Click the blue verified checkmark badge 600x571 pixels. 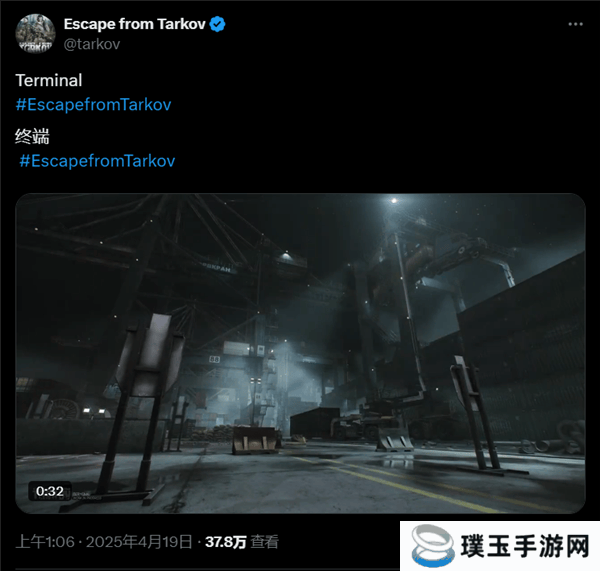(217, 24)
